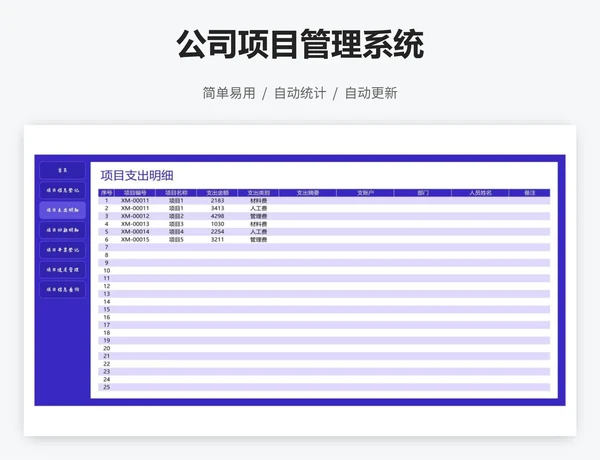Click the row number 15 cell
600x460 pixels.
(106, 309)
